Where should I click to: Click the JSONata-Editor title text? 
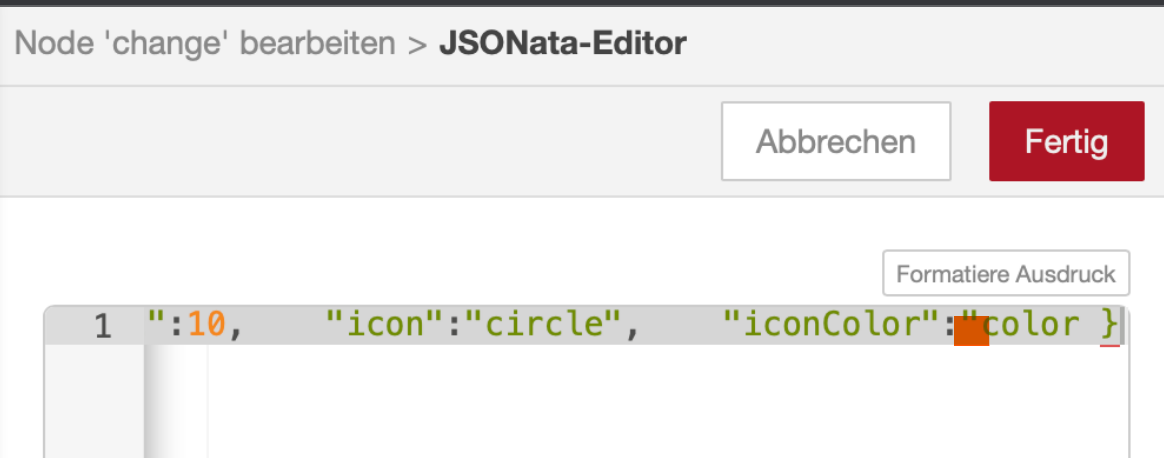tap(562, 44)
